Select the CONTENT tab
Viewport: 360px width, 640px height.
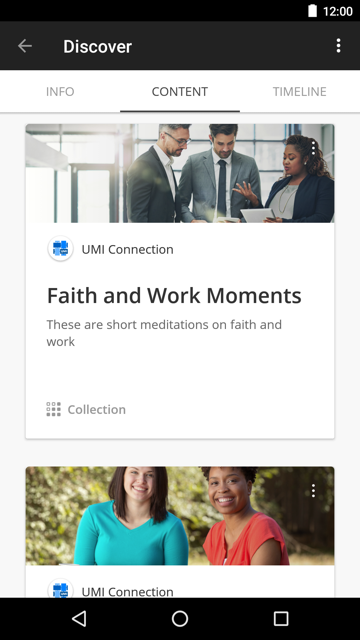point(180,91)
